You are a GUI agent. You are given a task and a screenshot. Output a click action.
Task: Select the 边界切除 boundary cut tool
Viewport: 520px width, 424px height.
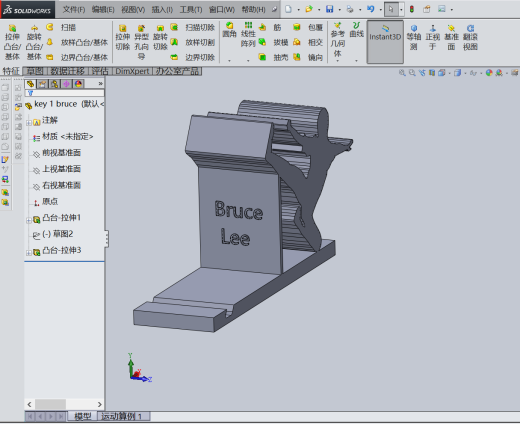click(x=192, y=57)
